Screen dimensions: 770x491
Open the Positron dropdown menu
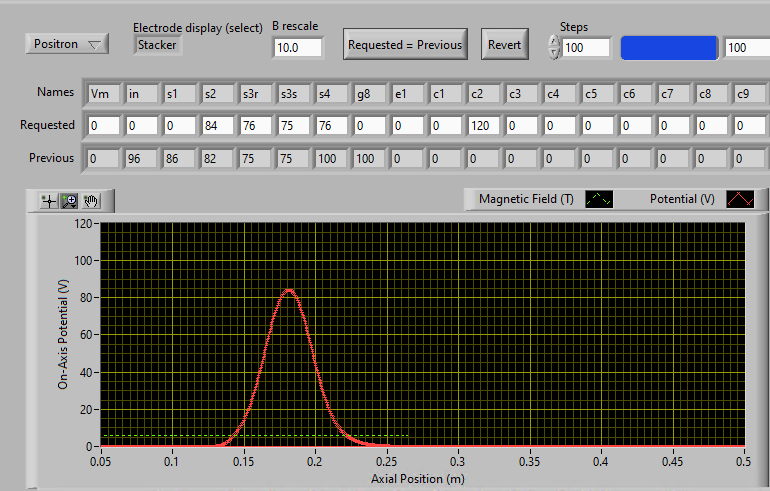[66, 44]
